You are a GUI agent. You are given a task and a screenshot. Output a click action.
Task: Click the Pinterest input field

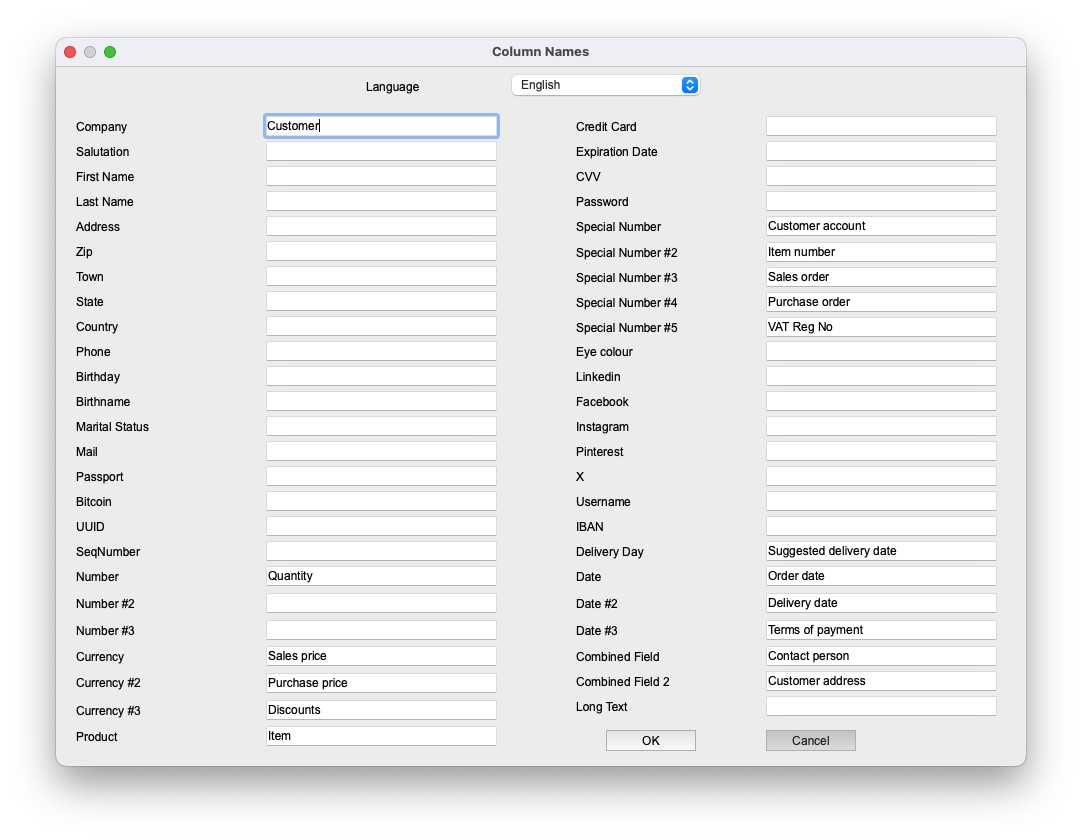point(881,451)
